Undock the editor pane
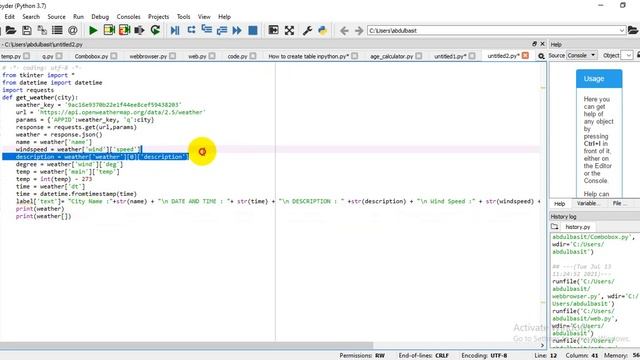This screenshot has width=640, height=360. [534, 44]
